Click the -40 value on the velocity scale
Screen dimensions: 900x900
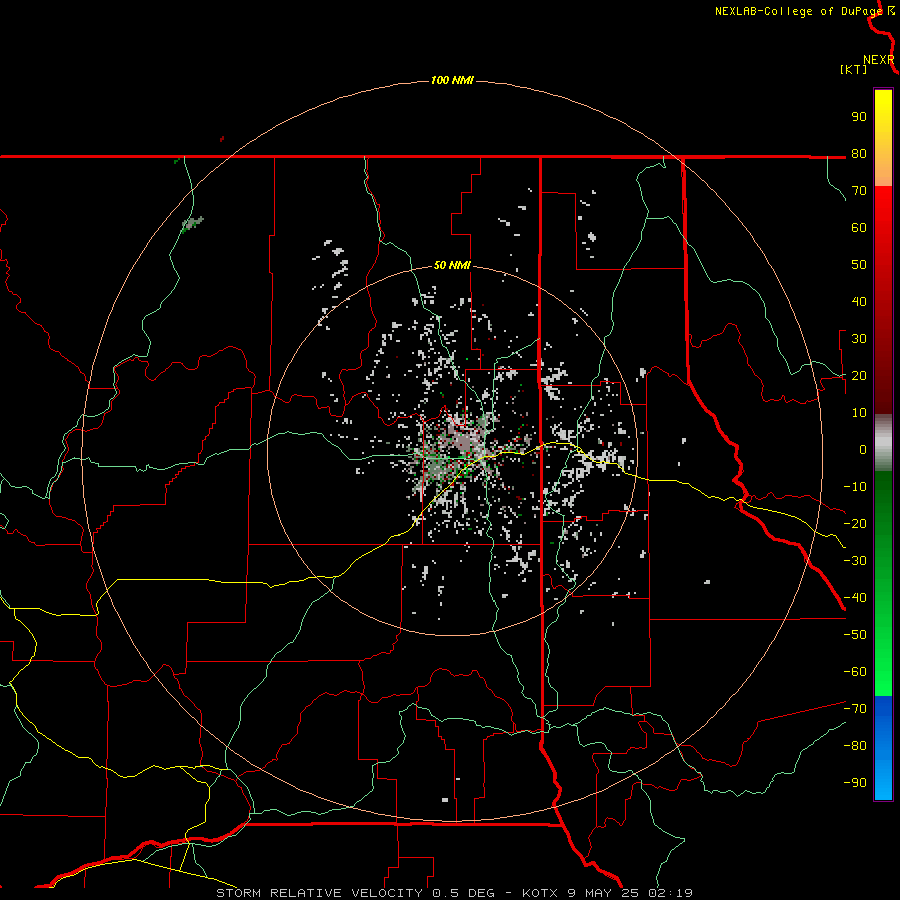(x=855, y=598)
